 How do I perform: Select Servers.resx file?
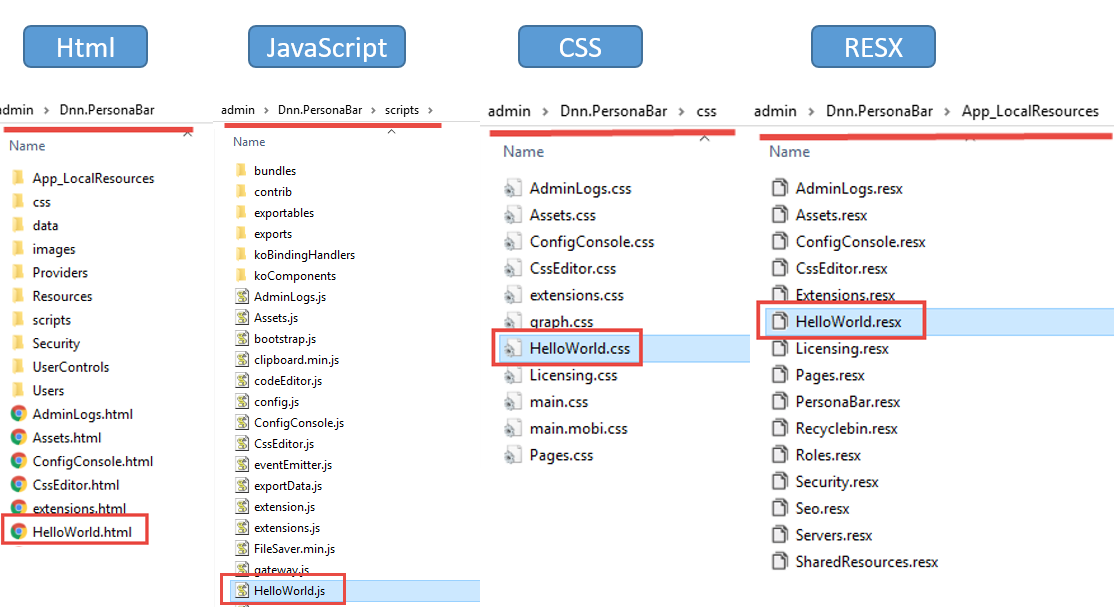coord(833,535)
